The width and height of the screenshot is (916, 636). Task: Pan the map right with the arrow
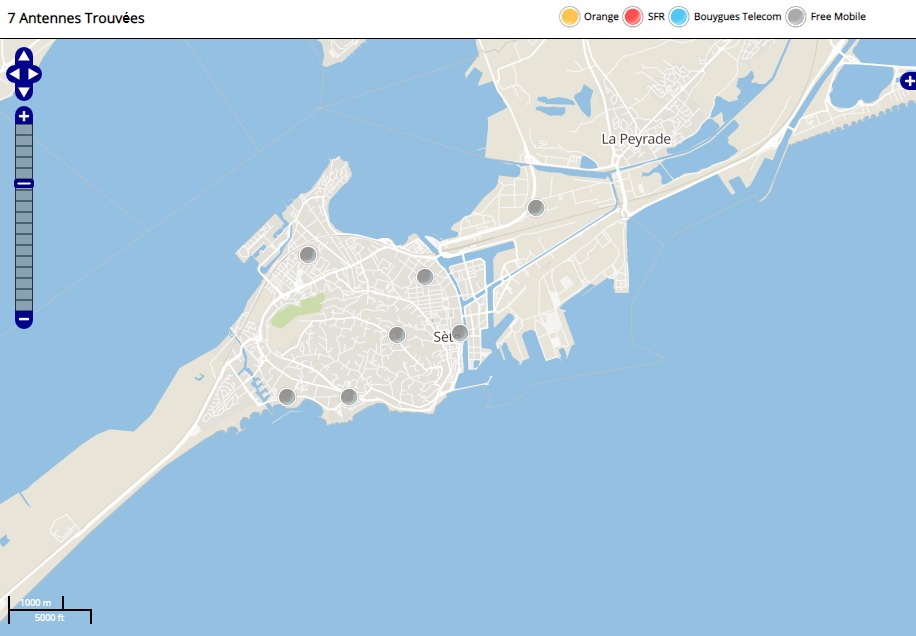[34, 74]
